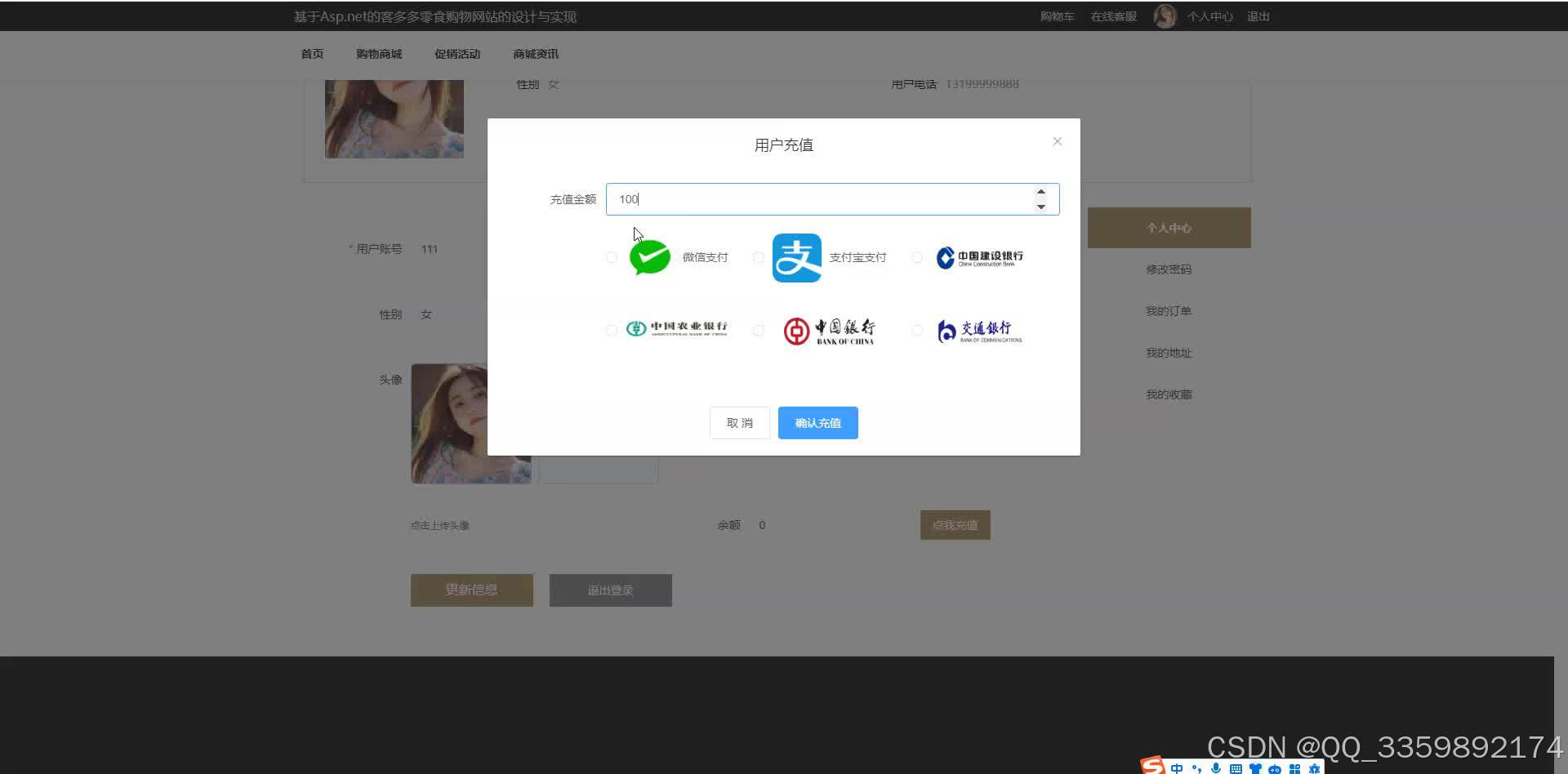Click the China Construction Bank logo
The width and height of the screenshot is (1568, 774).
pyautogui.click(x=979, y=257)
